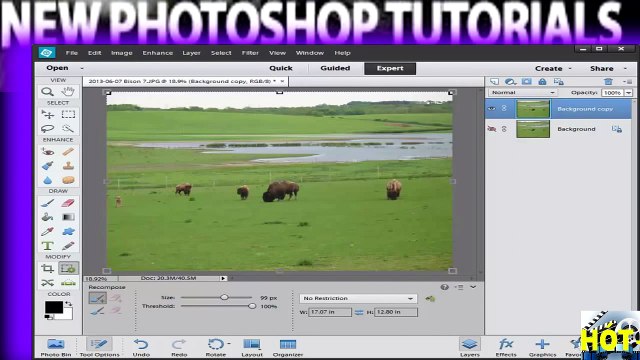
Task: Open the status bar info arrow
Action: (223, 278)
